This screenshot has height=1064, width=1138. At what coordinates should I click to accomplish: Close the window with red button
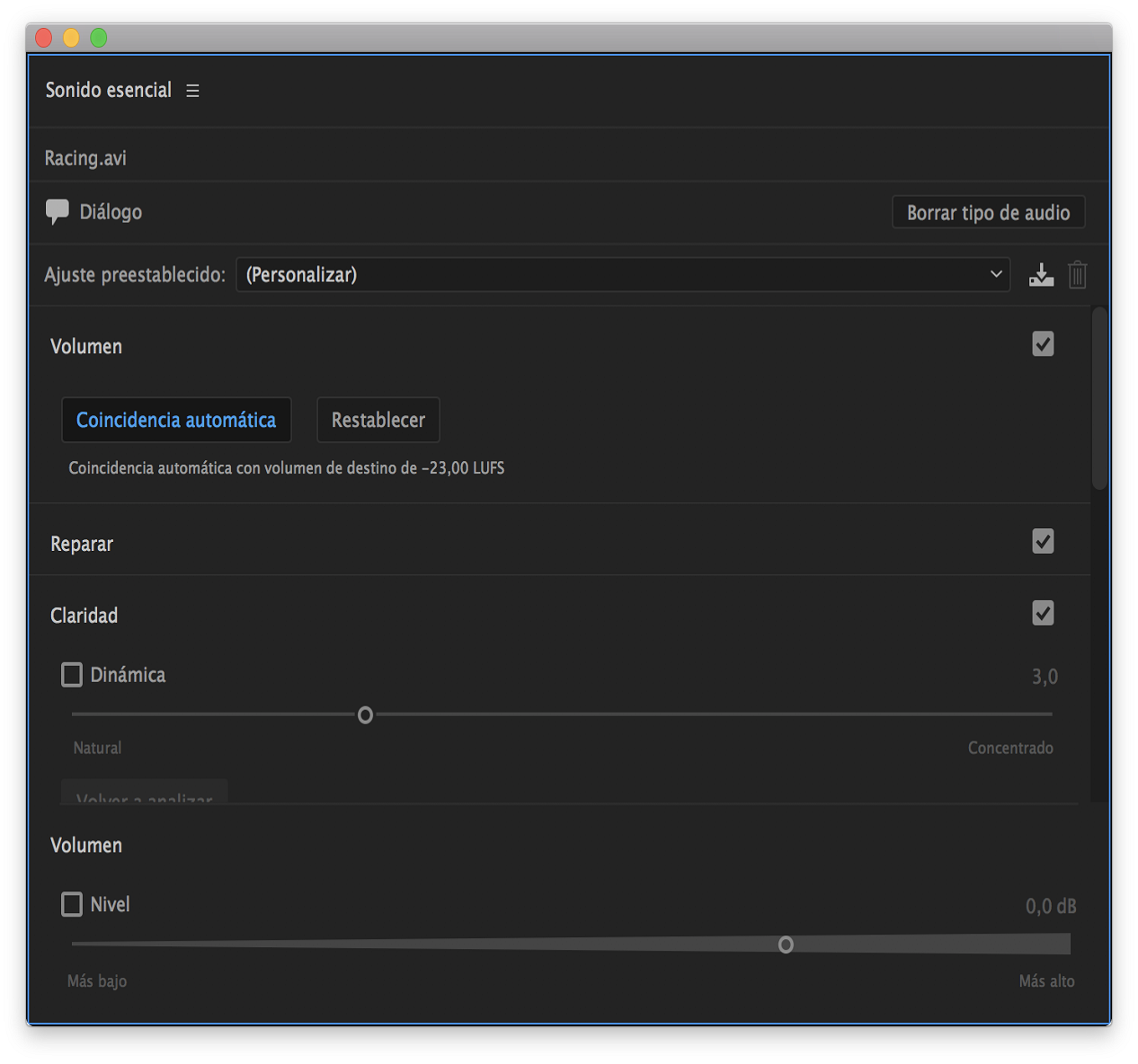pyautogui.click(x=43, y=38)
